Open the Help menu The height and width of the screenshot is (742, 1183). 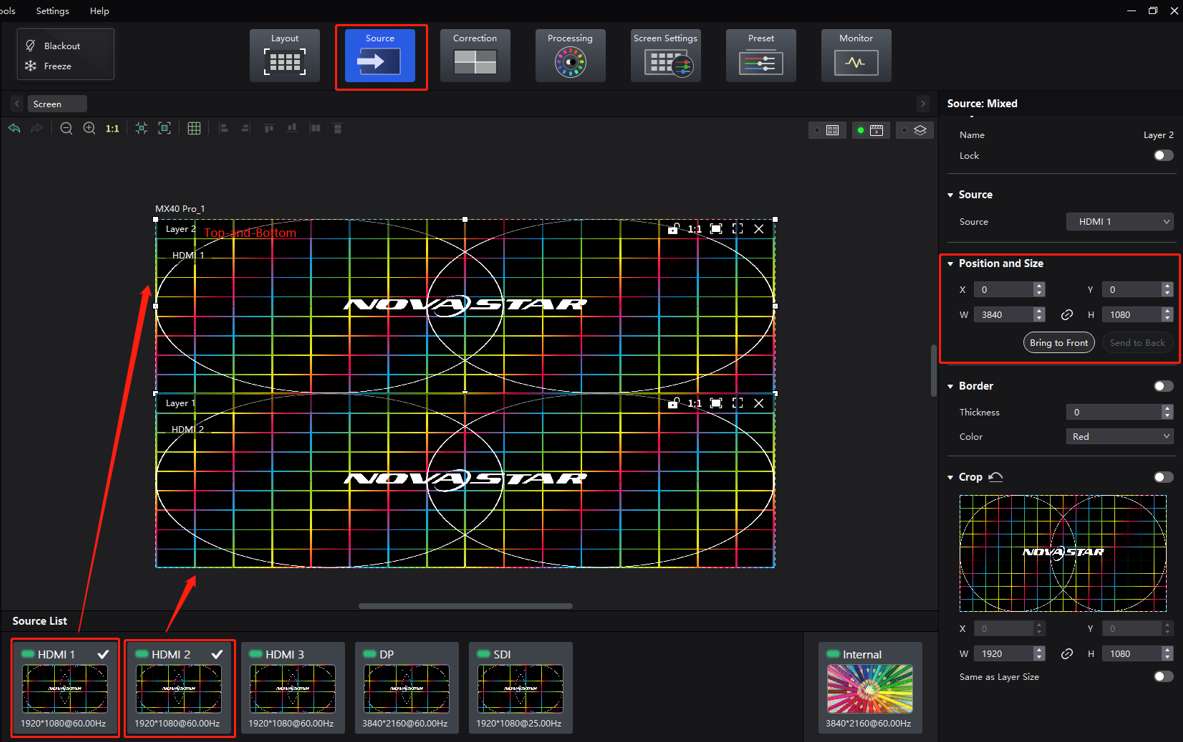tap(100, 11)
